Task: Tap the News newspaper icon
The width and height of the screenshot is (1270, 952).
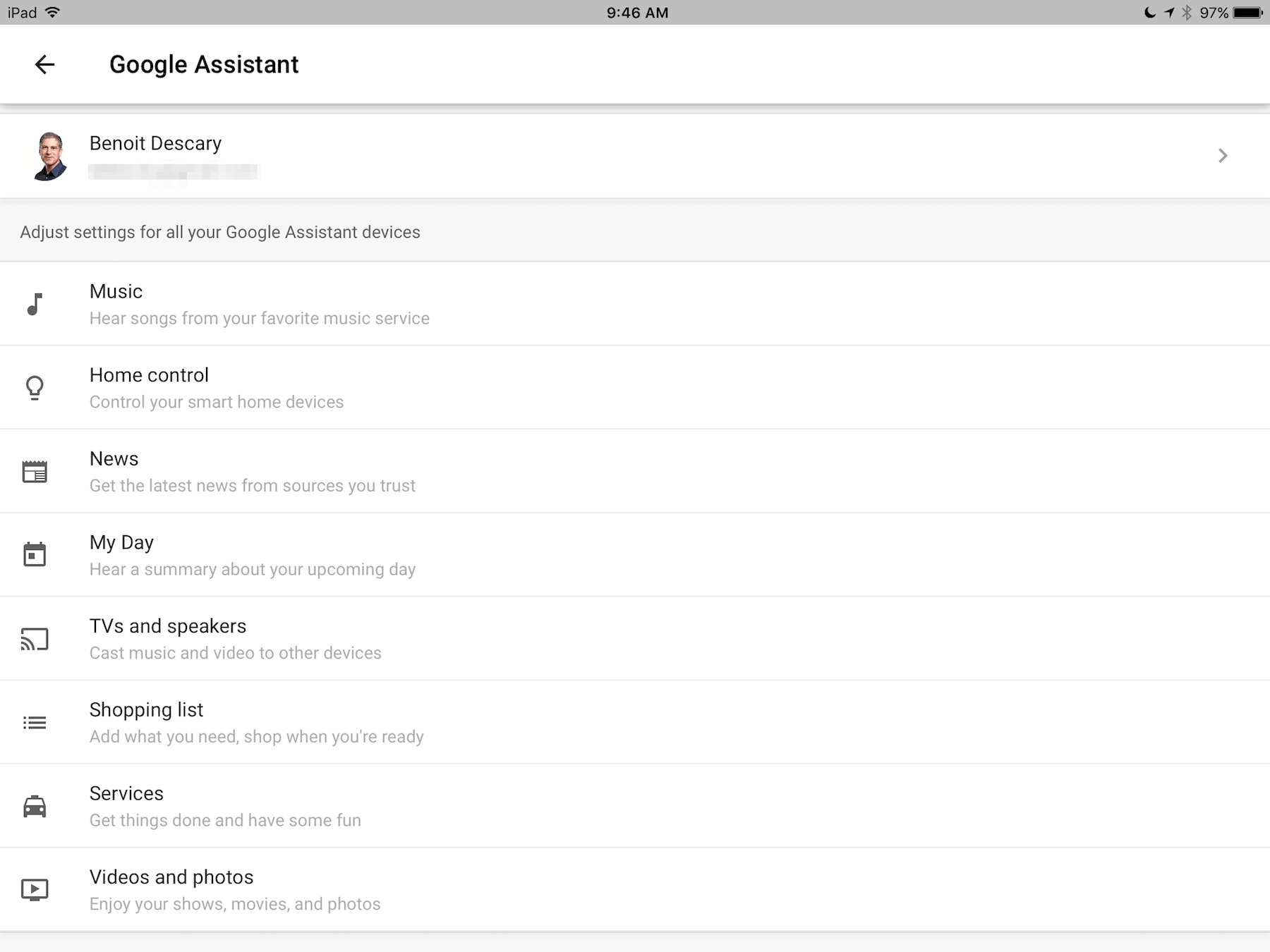Action: [35, 472]
